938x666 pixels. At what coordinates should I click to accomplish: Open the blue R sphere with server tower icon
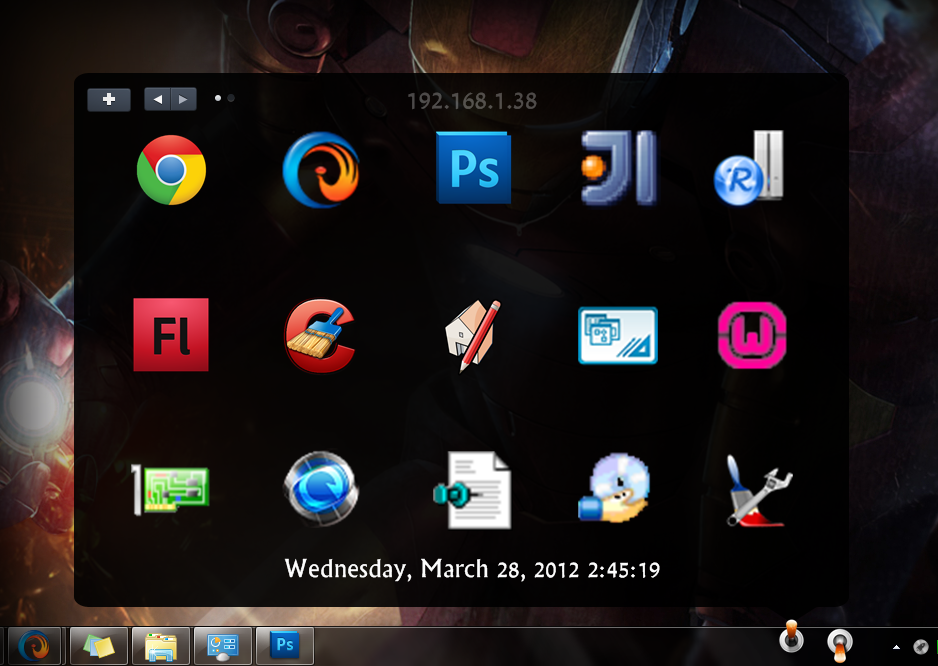(749, 168)
